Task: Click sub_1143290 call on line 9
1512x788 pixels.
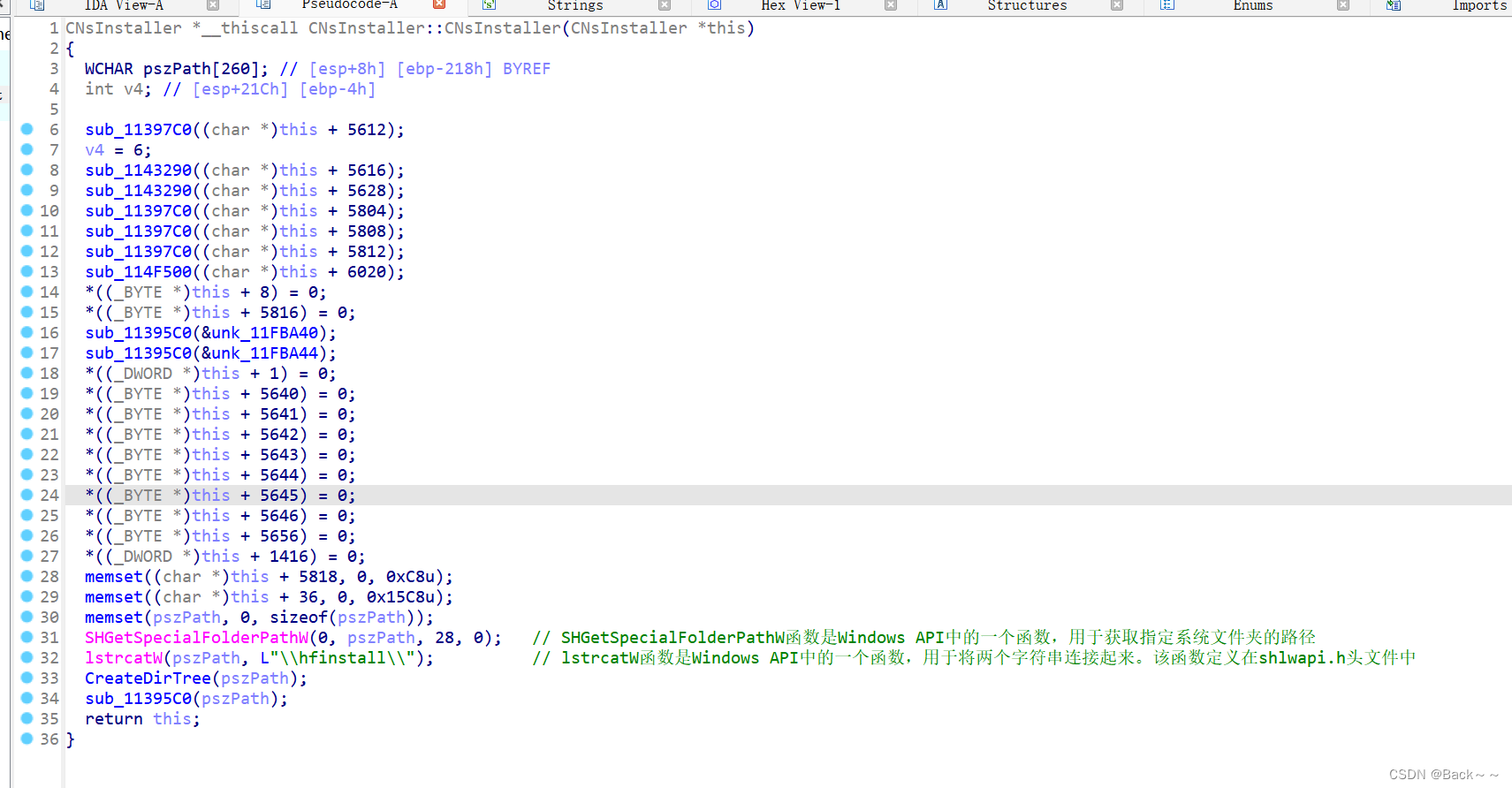Action: [x=138, y=191]
